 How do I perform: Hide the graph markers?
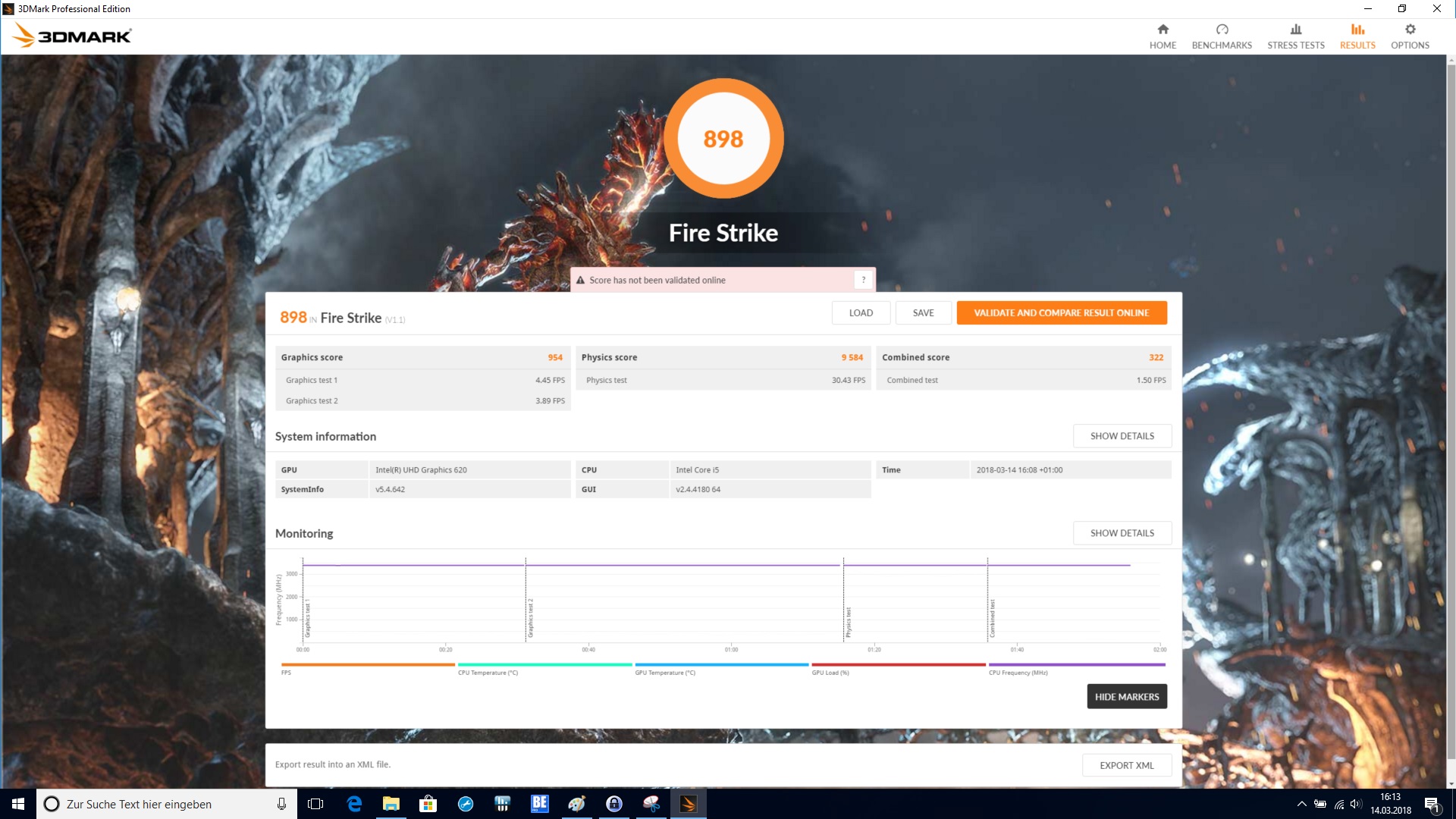coord(1126,696)
